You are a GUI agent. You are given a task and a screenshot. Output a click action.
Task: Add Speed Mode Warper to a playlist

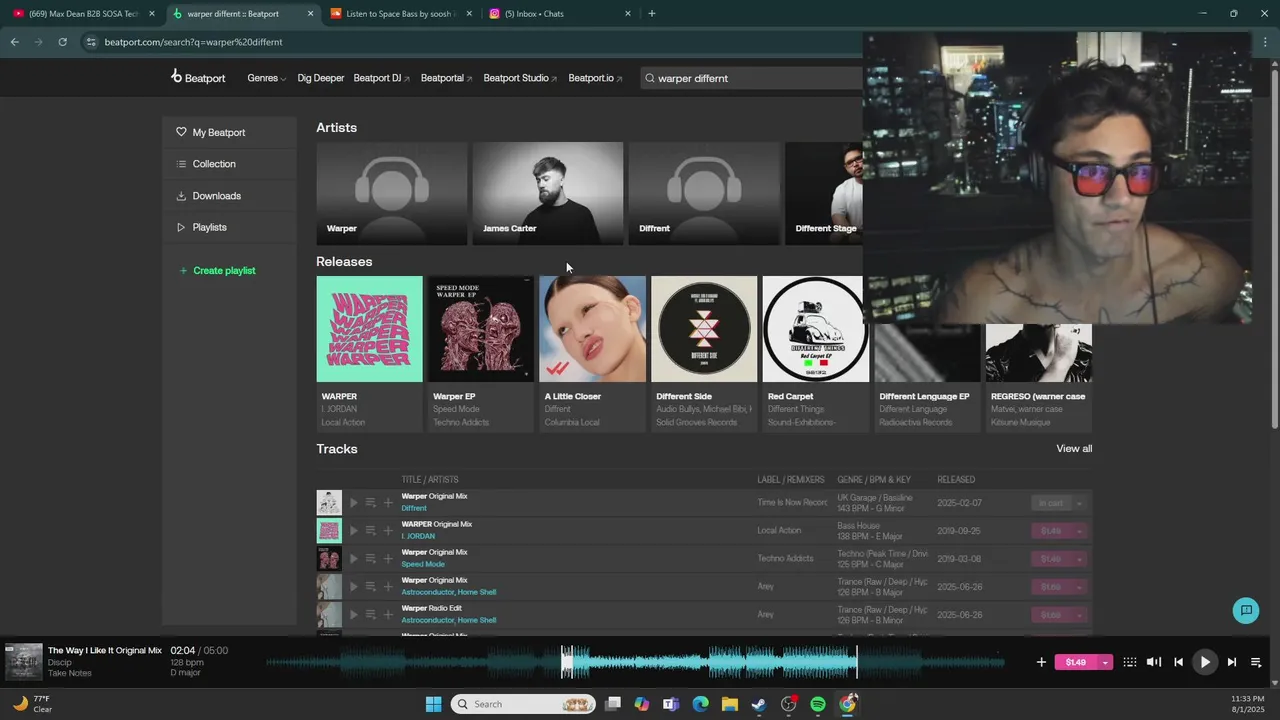388,559
